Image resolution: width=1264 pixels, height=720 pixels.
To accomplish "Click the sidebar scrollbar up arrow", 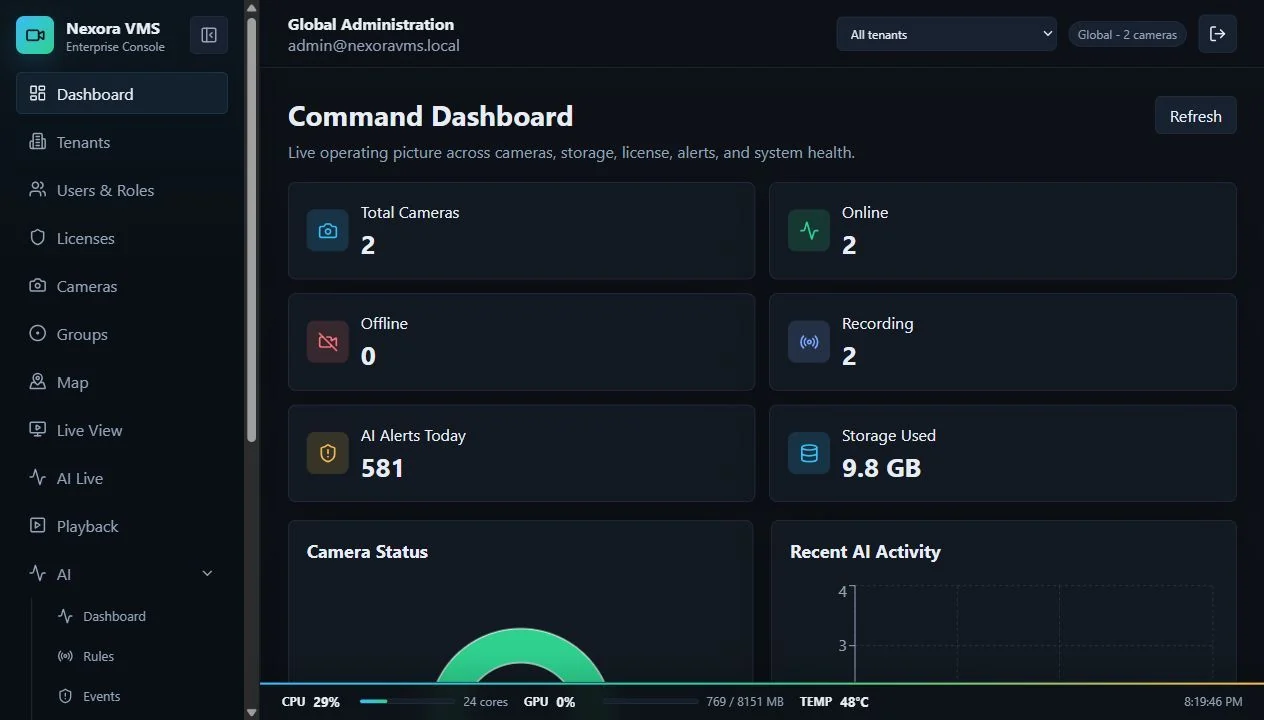I will click(252, 7).
